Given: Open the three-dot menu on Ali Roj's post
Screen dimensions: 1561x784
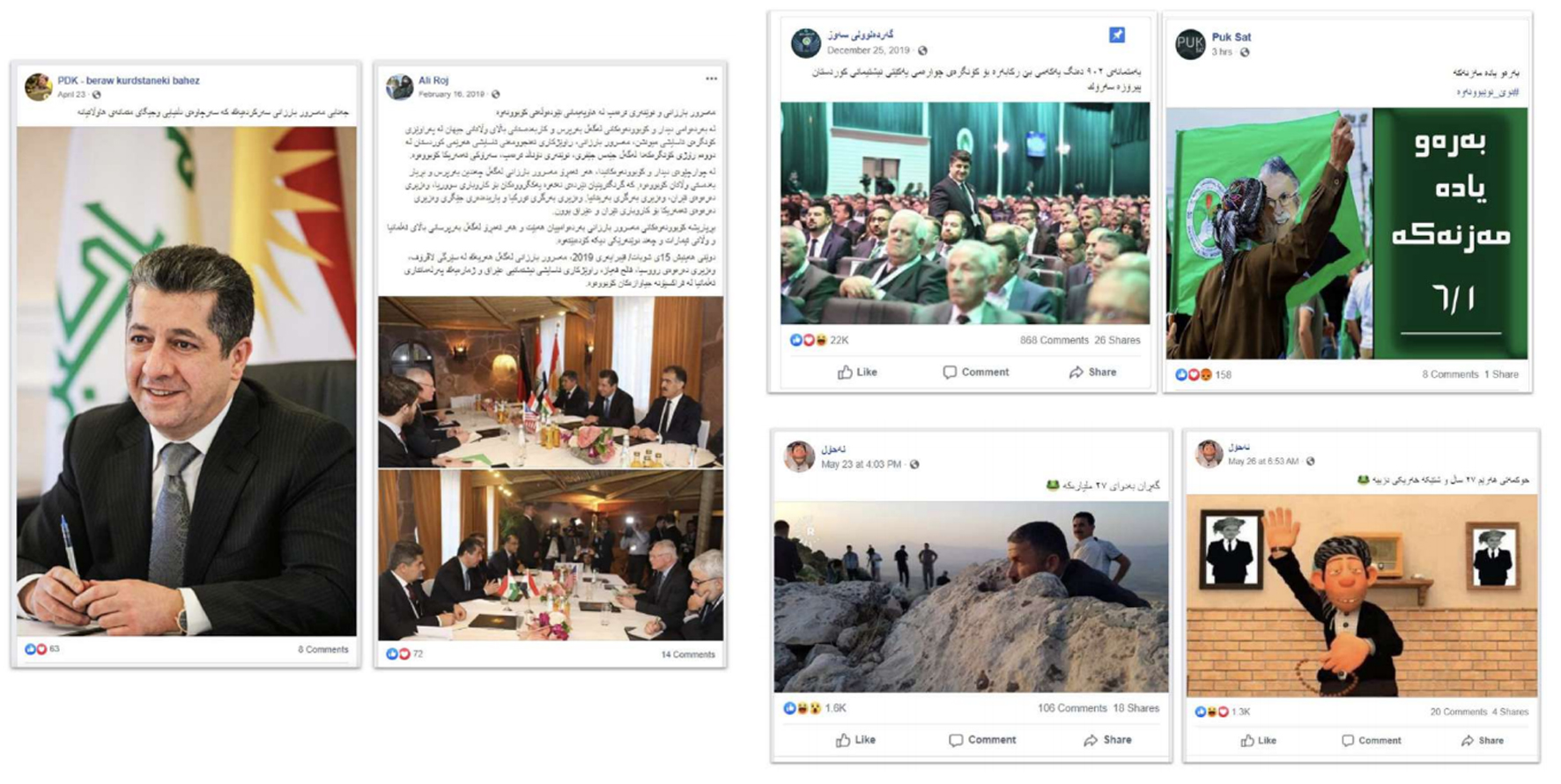Looking at the screenshot, I should click(711, 79).
